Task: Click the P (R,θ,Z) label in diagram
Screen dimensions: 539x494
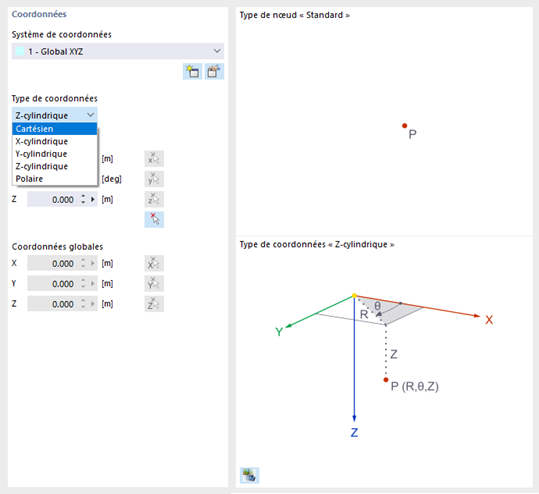Action: pos(415,386)
